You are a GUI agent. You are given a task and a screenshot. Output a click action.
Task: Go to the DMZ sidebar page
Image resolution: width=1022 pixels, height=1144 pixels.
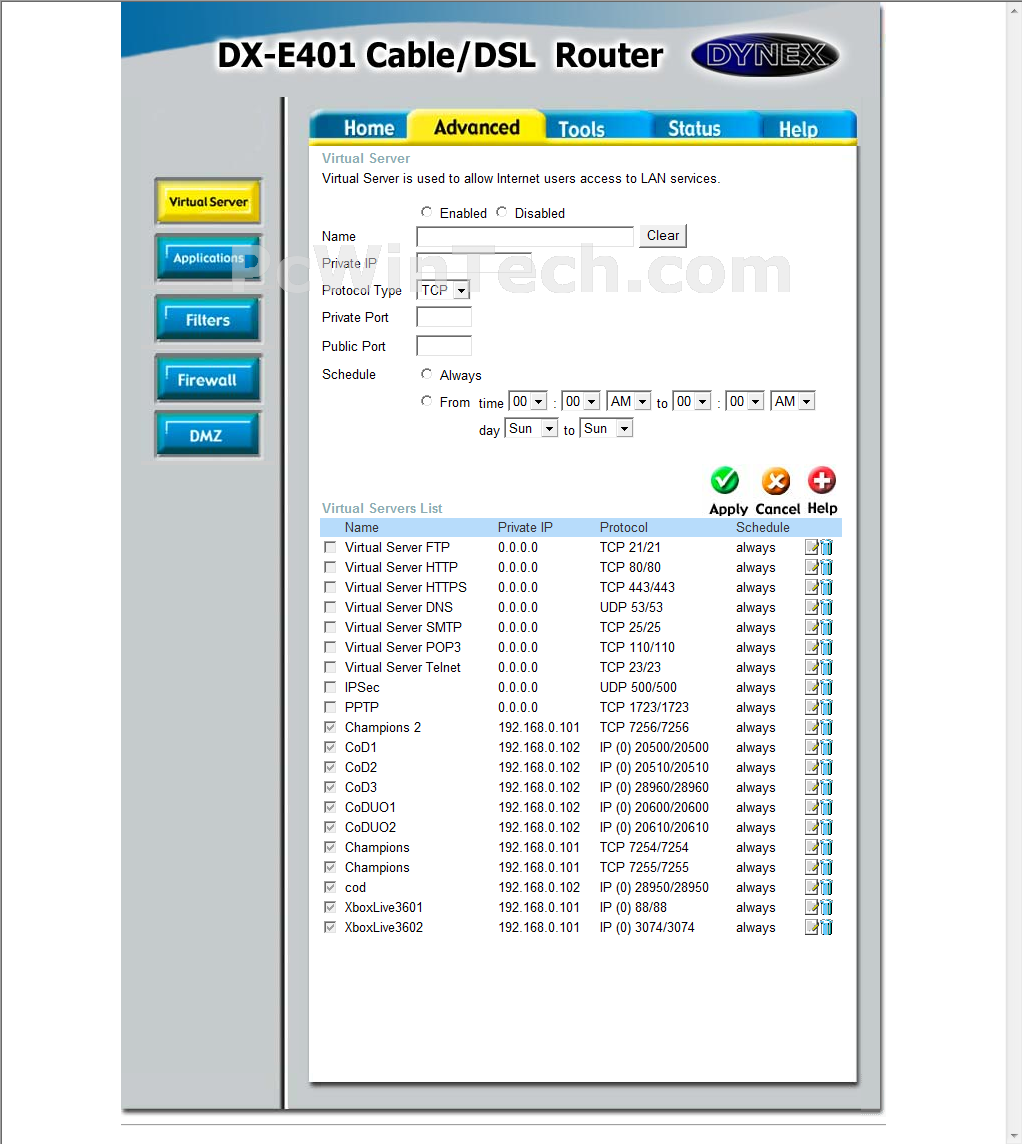tap(208, 436)
